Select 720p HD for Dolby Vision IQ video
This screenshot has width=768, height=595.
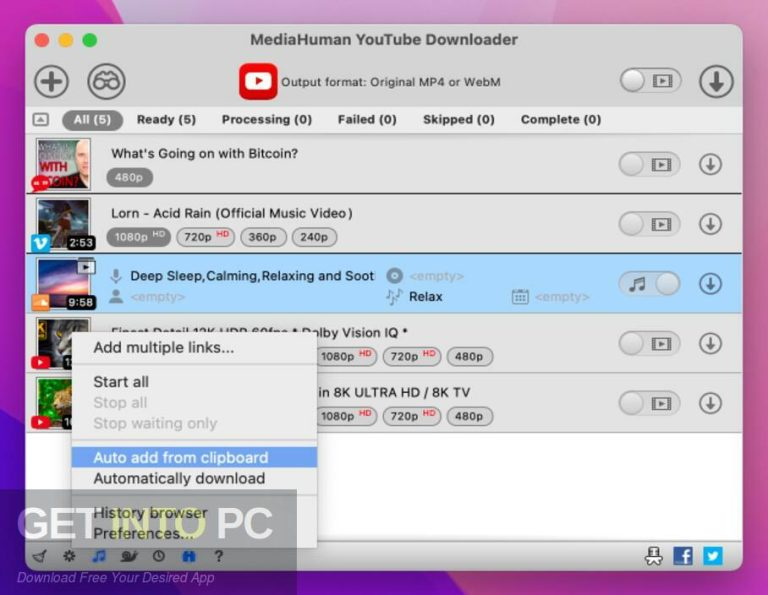(x=412, y=357)
